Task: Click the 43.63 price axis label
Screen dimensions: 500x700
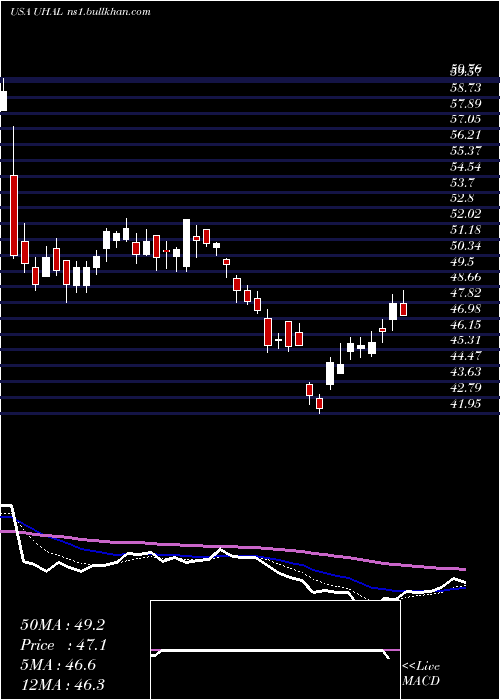Action: [x=466, y=371]
